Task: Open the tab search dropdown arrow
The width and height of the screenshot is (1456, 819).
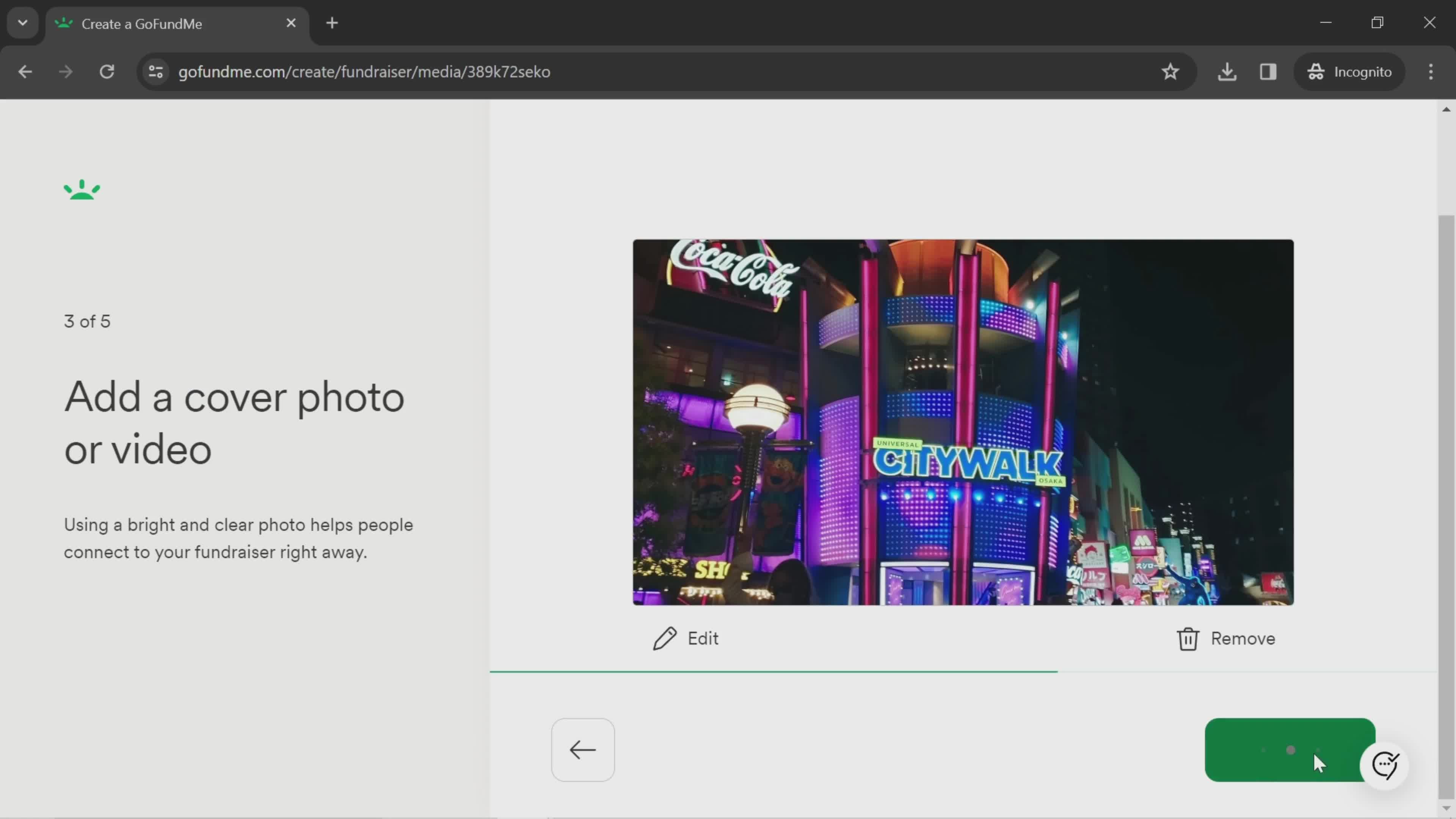Action: [23, 23]
